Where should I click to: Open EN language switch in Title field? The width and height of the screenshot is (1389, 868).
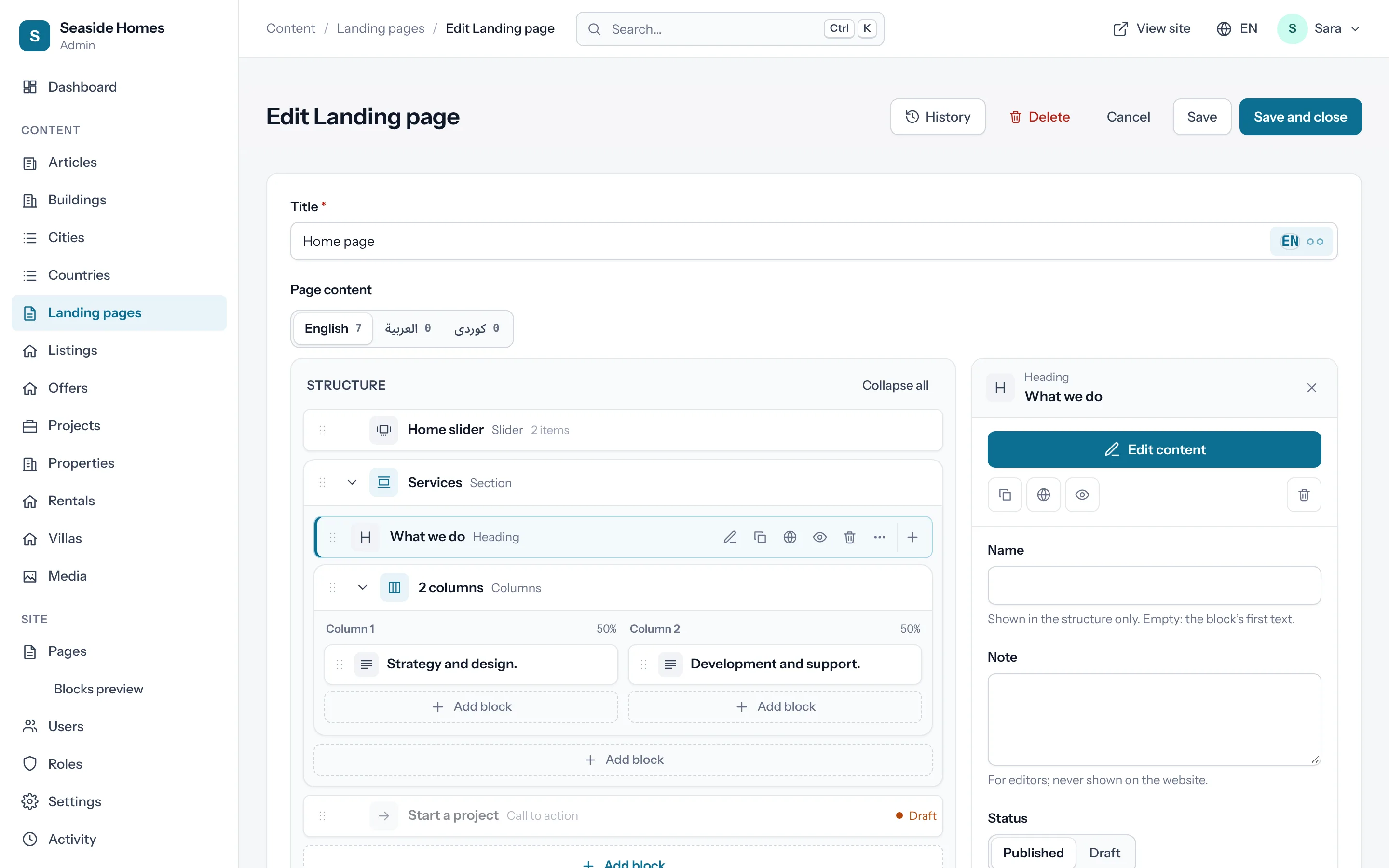coord(1302,241)
